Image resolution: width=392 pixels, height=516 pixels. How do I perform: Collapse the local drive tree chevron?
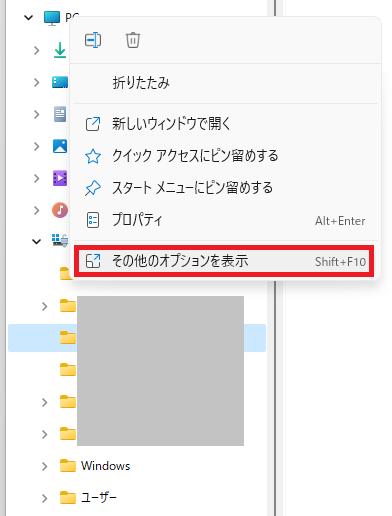(x=37, y=241)
